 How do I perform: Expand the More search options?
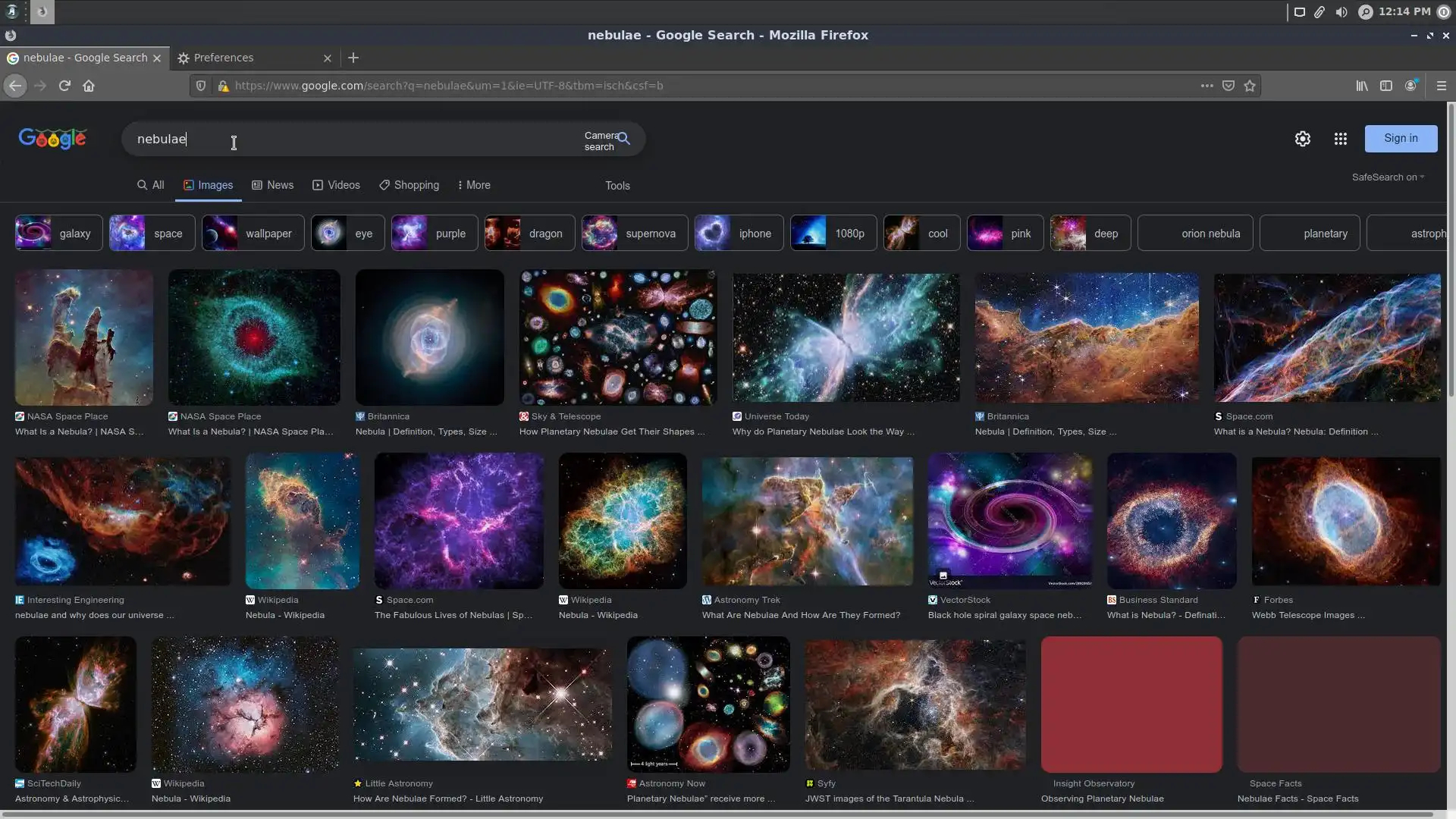tap(474, 185)
